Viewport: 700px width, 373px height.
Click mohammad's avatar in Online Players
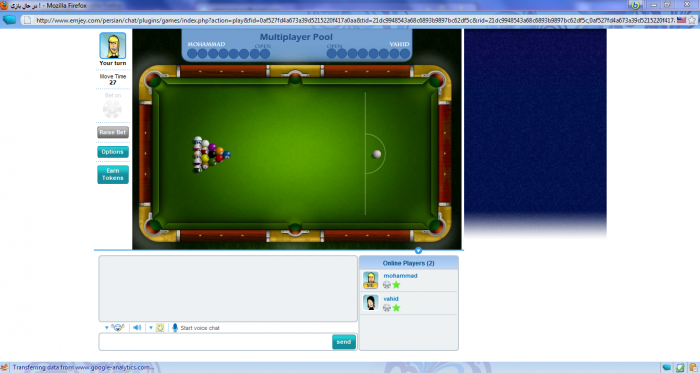[371, 280]
